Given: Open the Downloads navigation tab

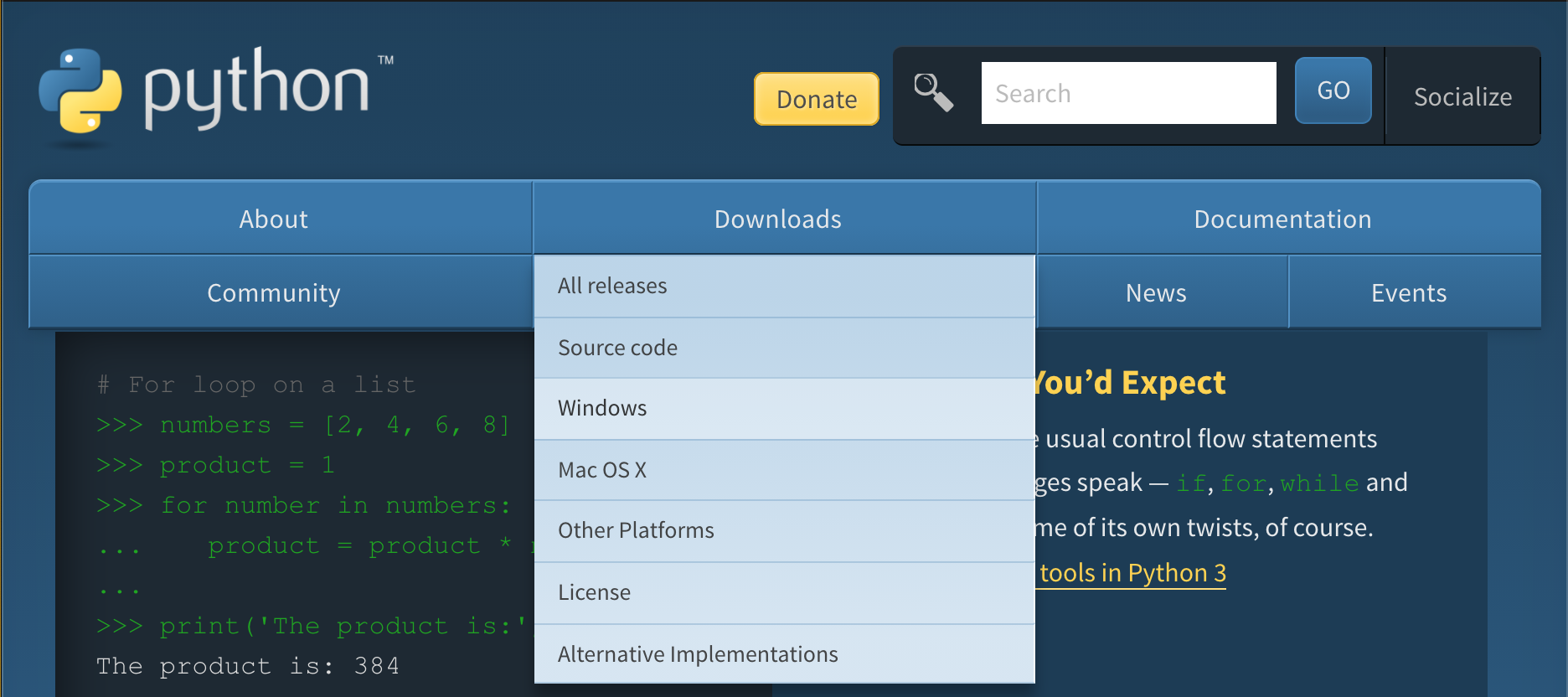Looking at the screenshot, I should click(785, 219).
